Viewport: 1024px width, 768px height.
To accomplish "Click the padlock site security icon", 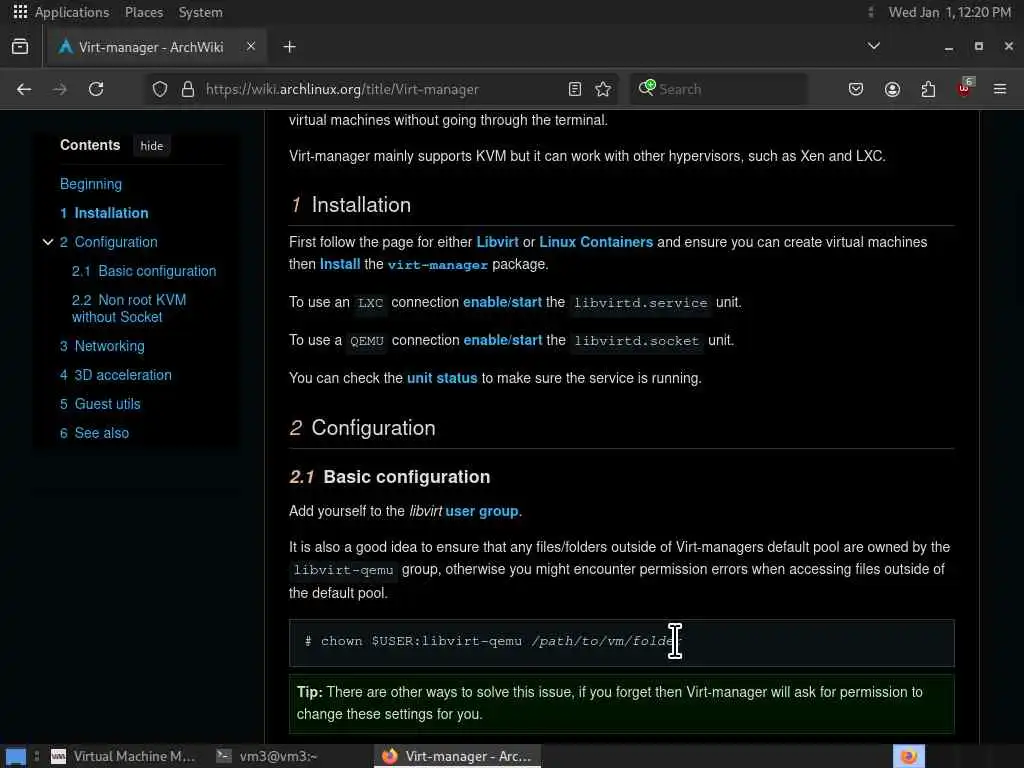I will tap(188, 89).
